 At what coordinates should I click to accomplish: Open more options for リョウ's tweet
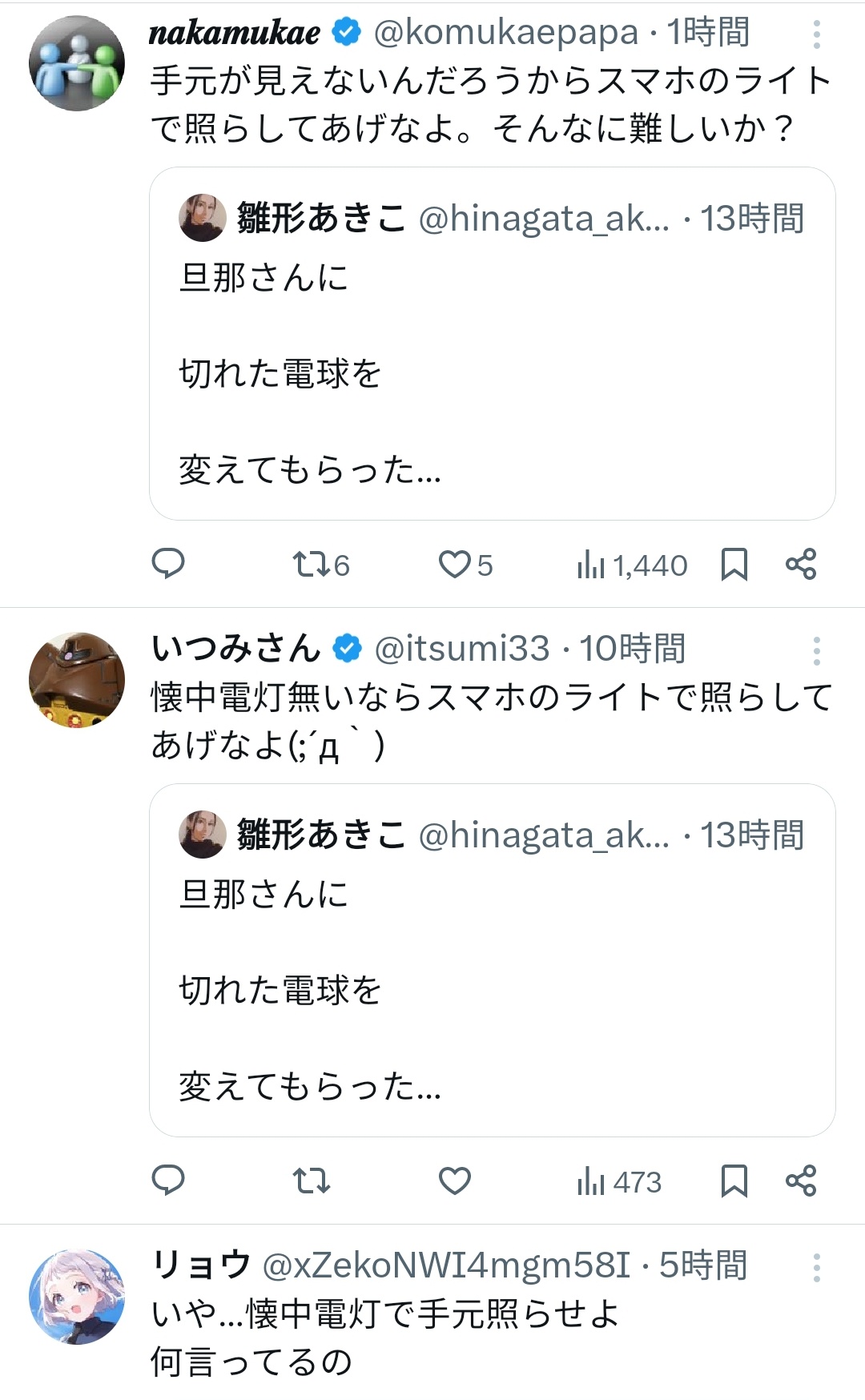[816, 1268]
